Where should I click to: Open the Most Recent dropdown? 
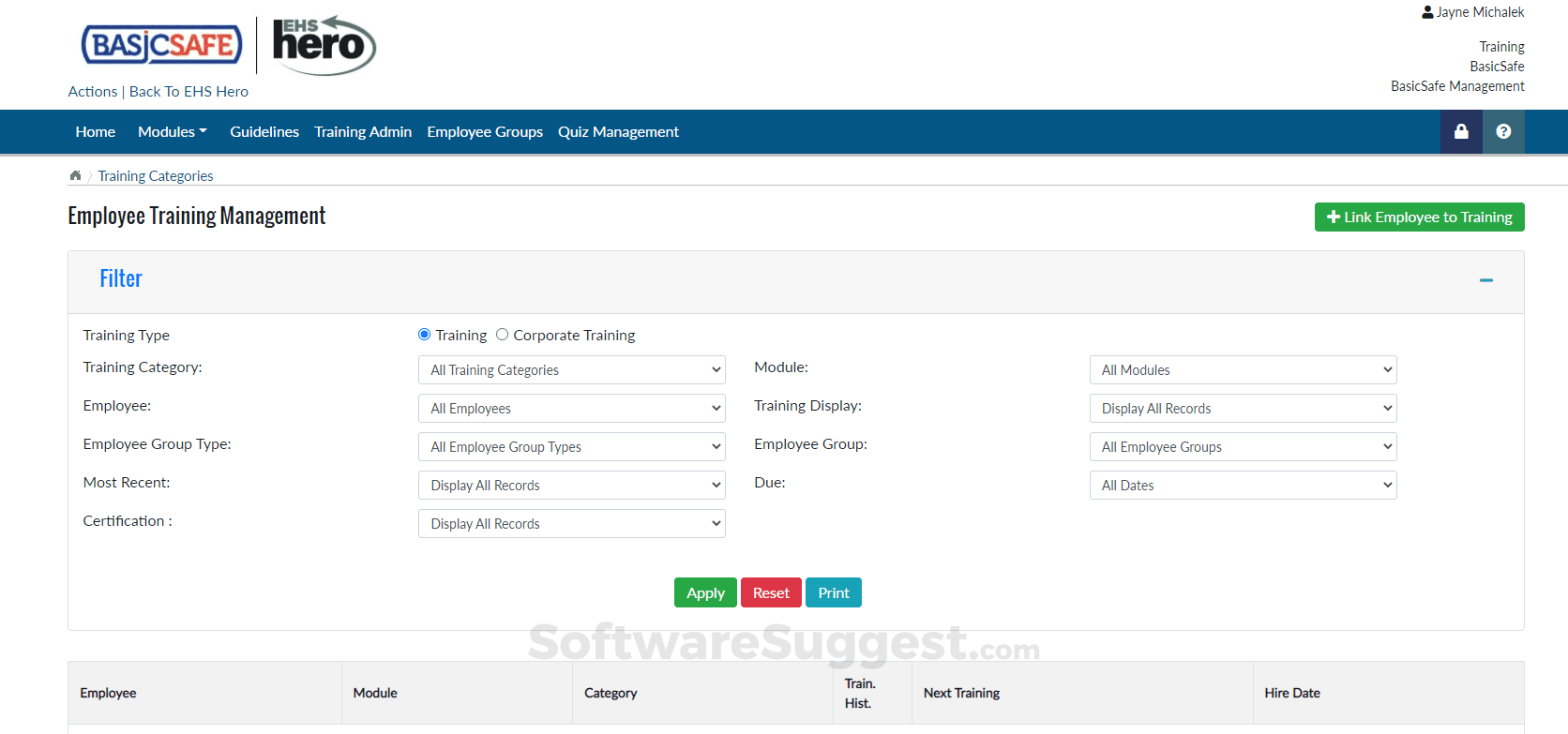(572, 486)
